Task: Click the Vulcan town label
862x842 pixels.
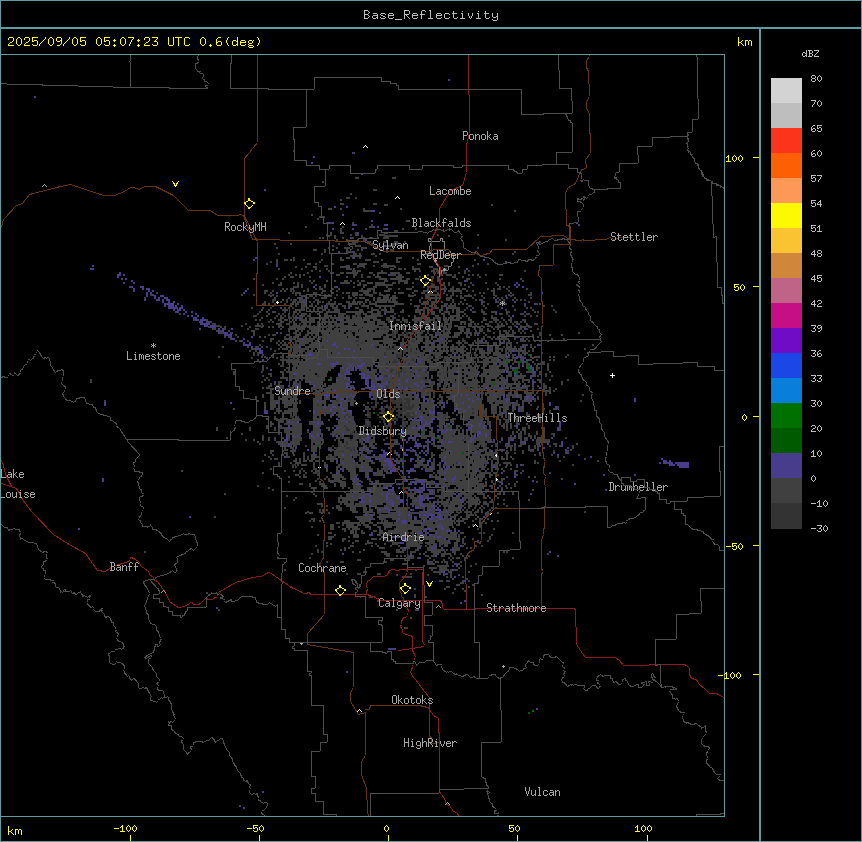Action: click(x=542, y=792)
